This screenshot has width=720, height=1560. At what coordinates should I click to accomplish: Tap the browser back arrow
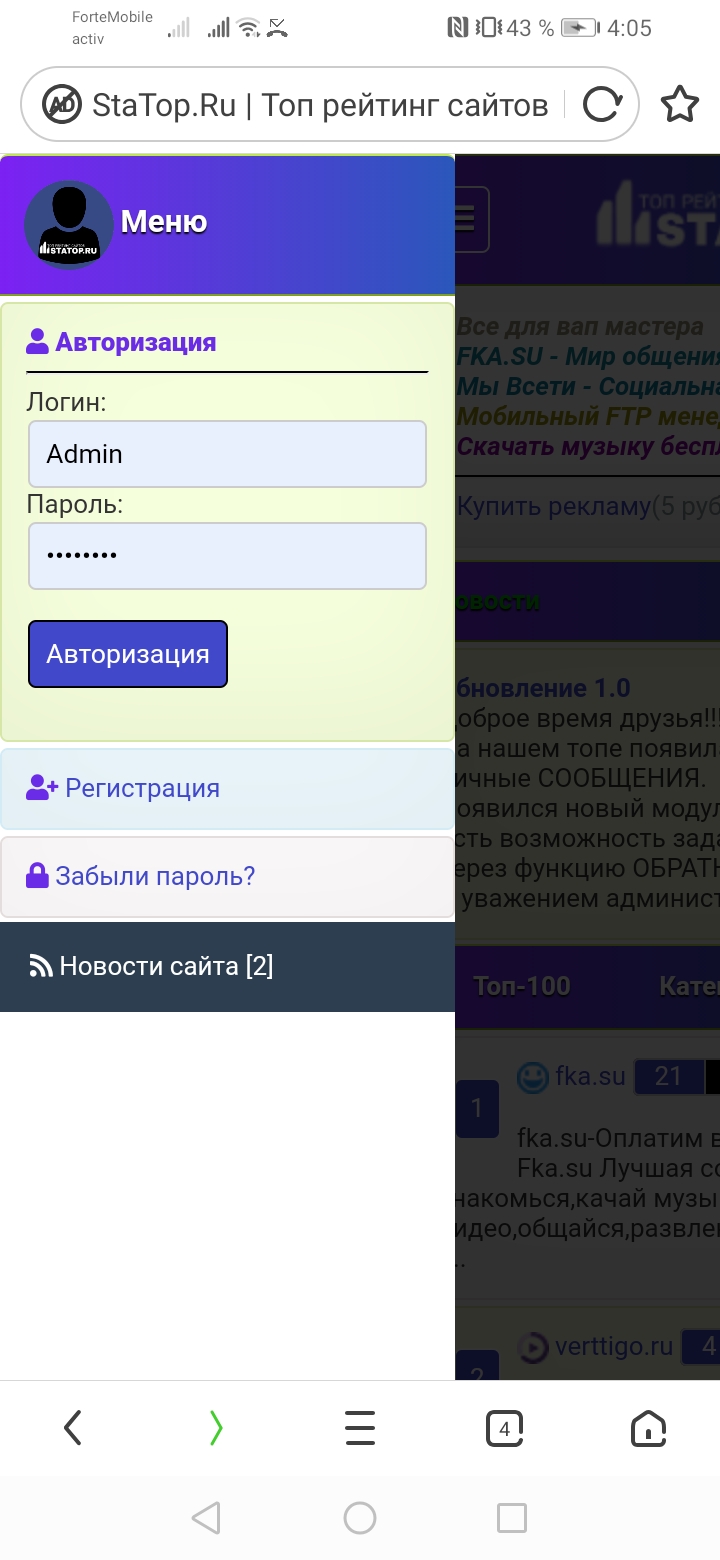point(72,1428)
